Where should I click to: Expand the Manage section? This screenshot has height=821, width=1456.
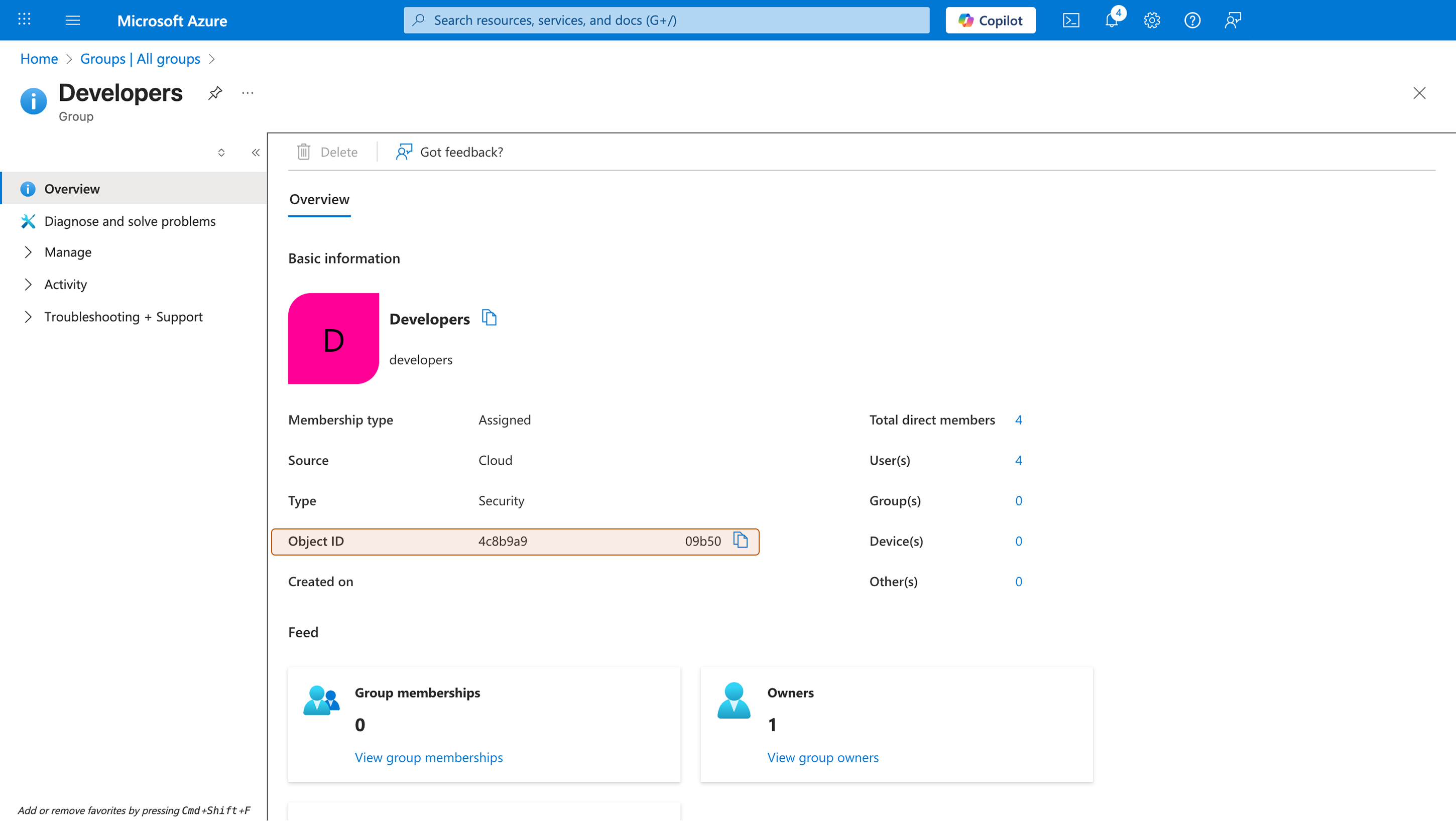click(x=68, y=252)
